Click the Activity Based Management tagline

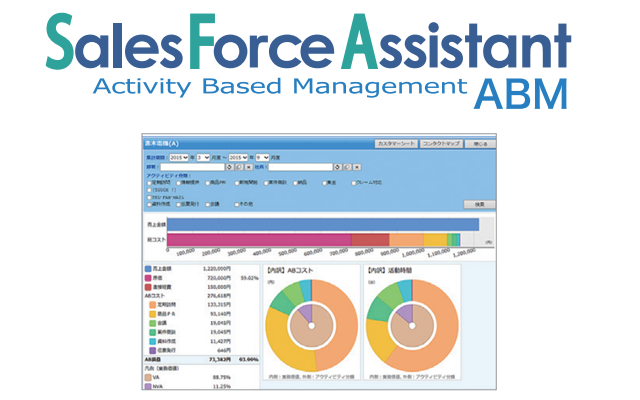coord(280,87)
